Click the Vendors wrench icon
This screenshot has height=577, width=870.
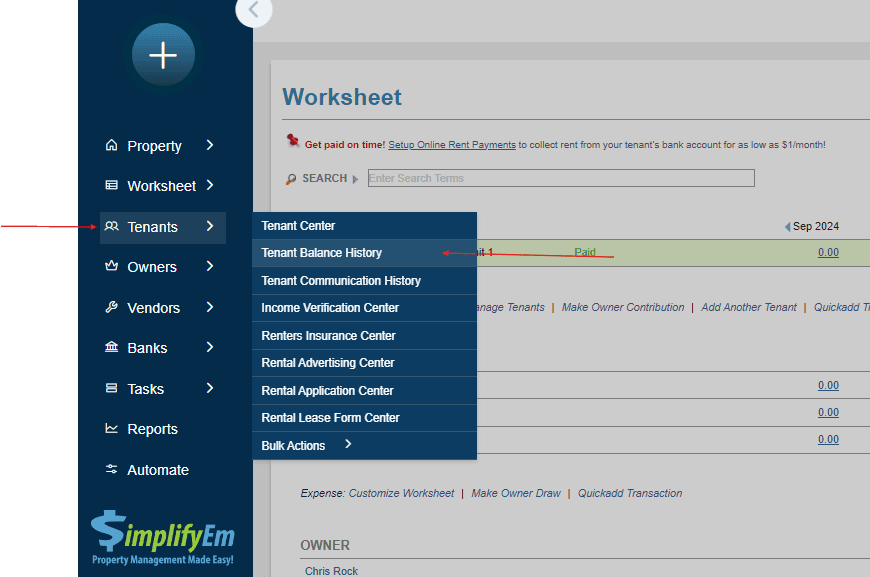pos(111,308)
